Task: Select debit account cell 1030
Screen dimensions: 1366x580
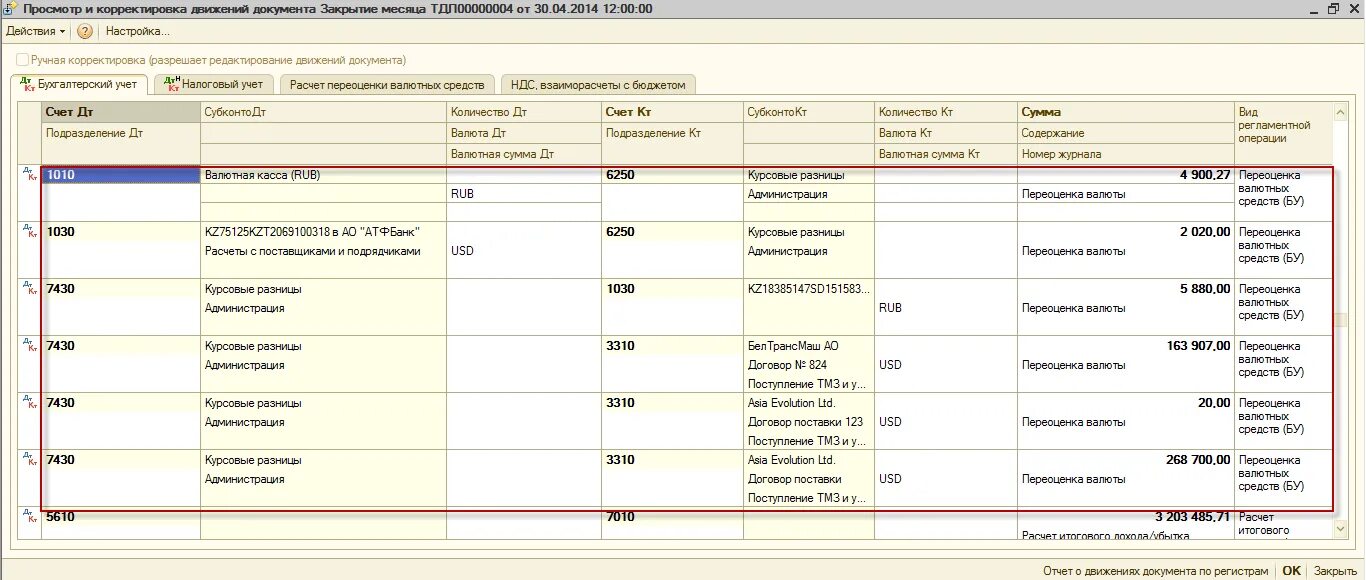Action: (121, 232)
